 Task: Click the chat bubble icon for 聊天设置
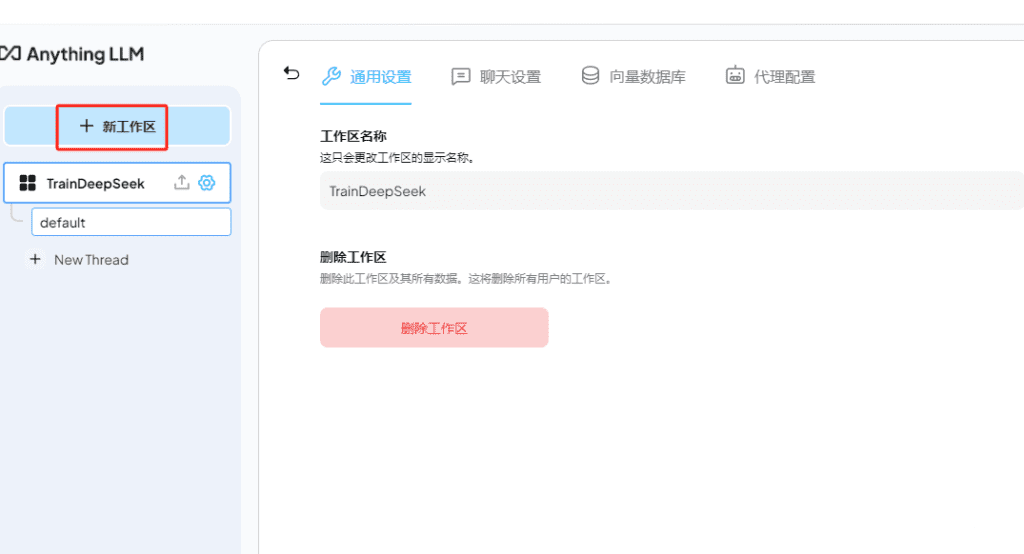(x=460, y=76)
